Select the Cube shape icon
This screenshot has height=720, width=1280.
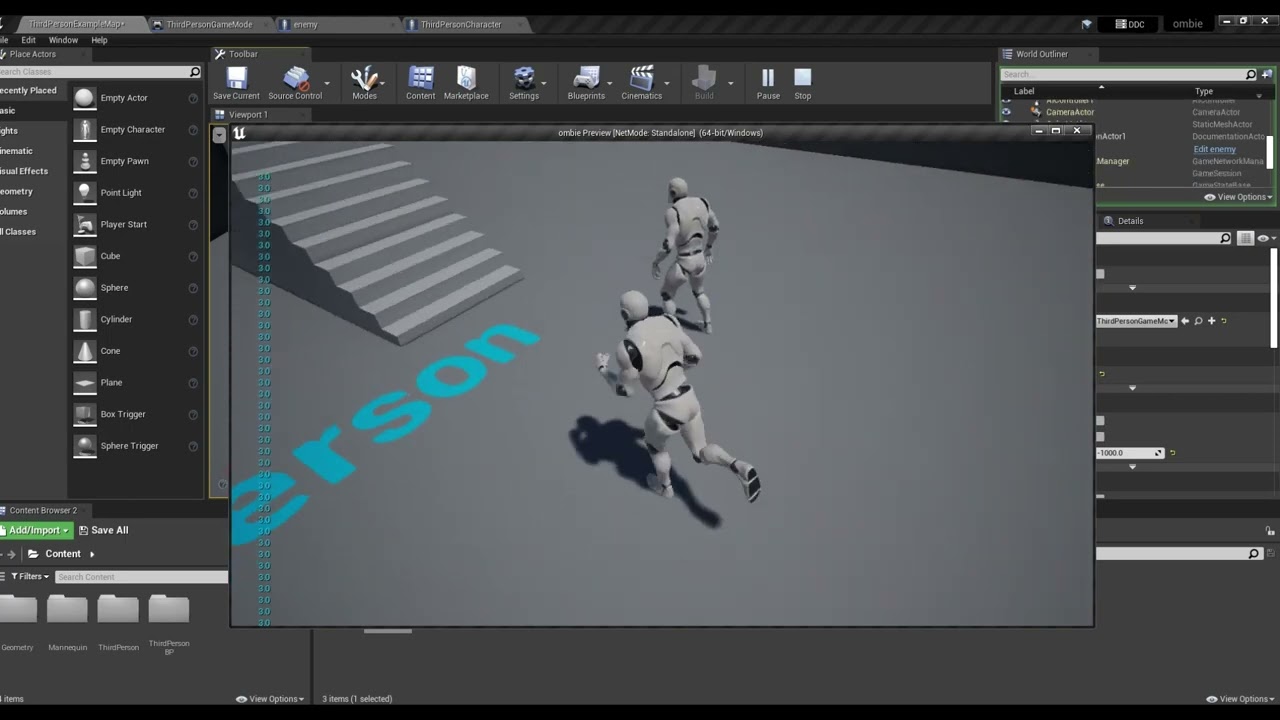coord(85,256)
